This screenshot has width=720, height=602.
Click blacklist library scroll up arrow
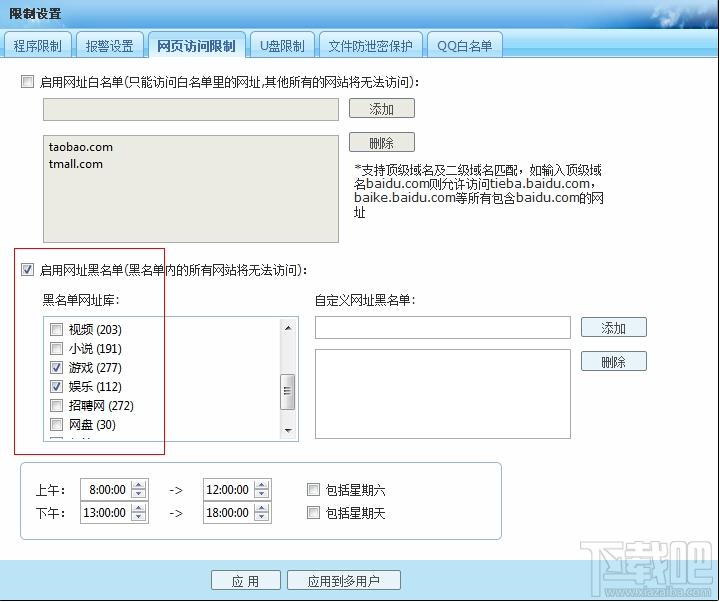(288, 328)
